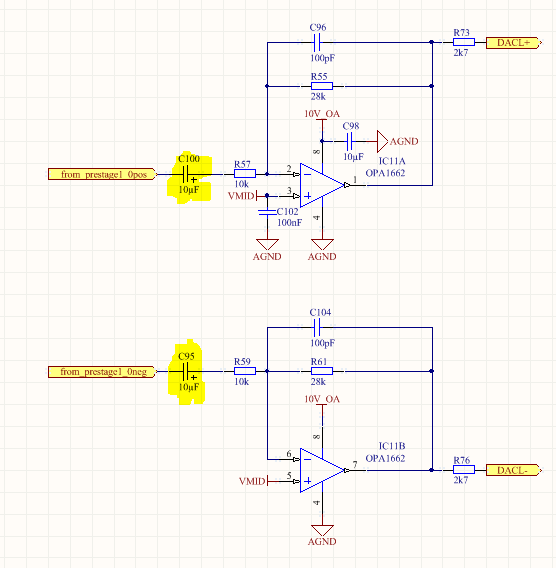Image resolution: width=556 pixels, height=568 pixels.
Task: Select capacitor C96 in feedback loop
Action: click(x=317, y=42)
